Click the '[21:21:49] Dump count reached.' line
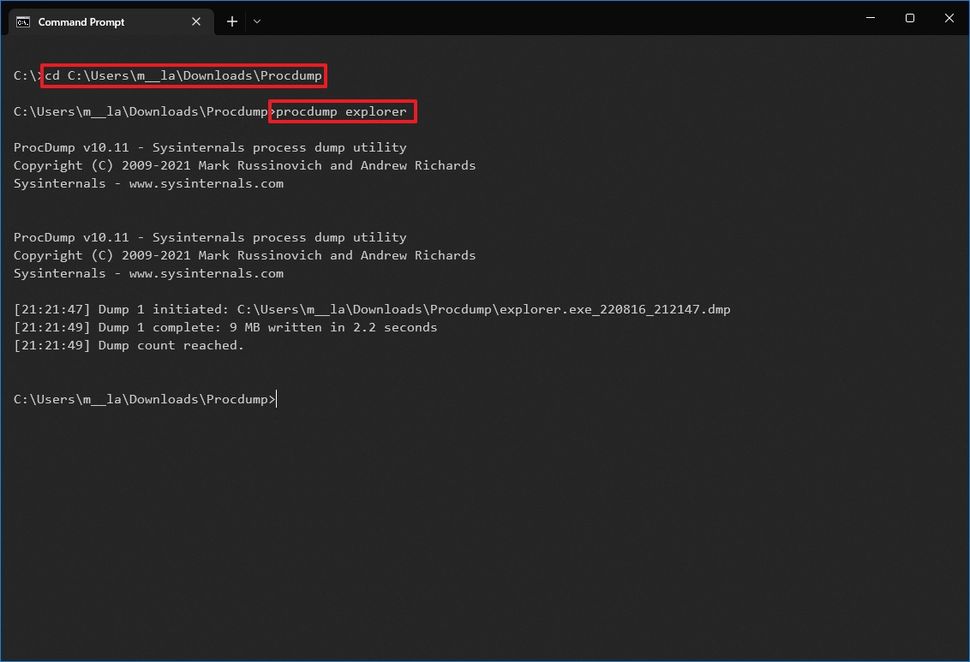The height and width of the screenshot is (662, 970). coord(129,345)
